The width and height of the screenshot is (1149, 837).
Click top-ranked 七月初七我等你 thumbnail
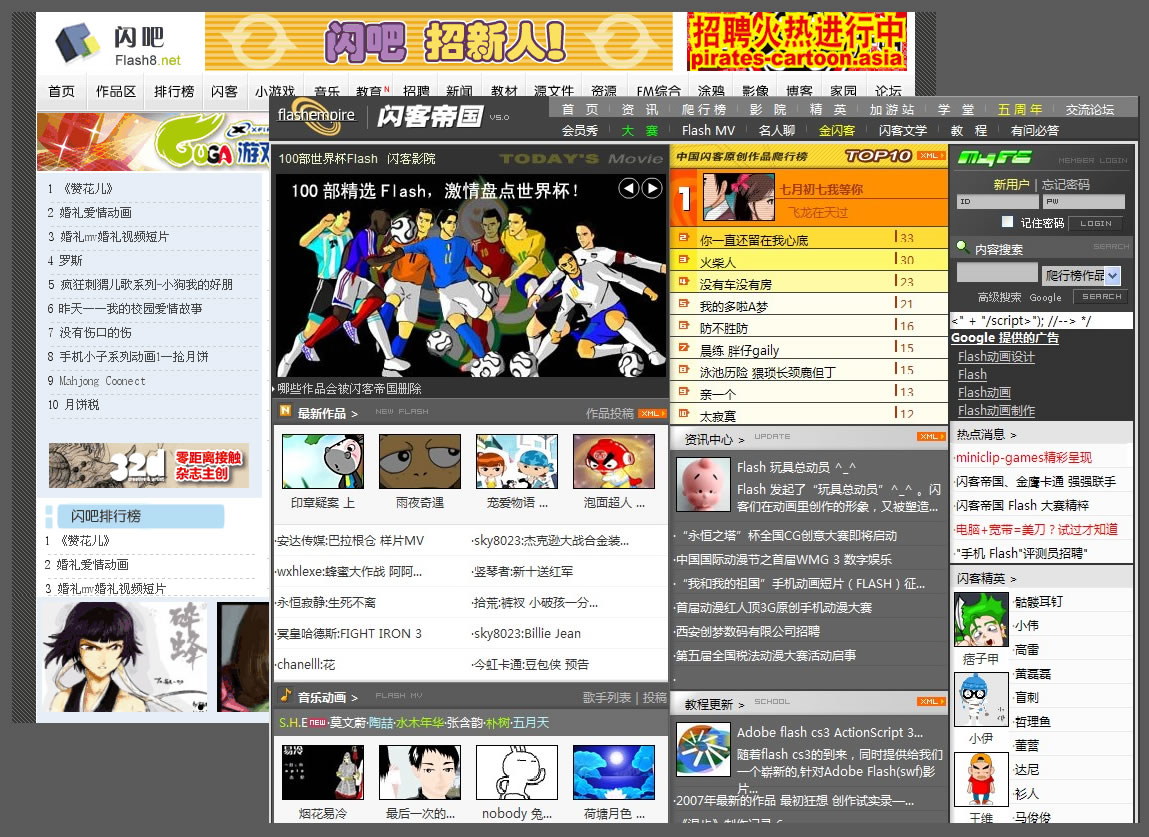point(739,197)
